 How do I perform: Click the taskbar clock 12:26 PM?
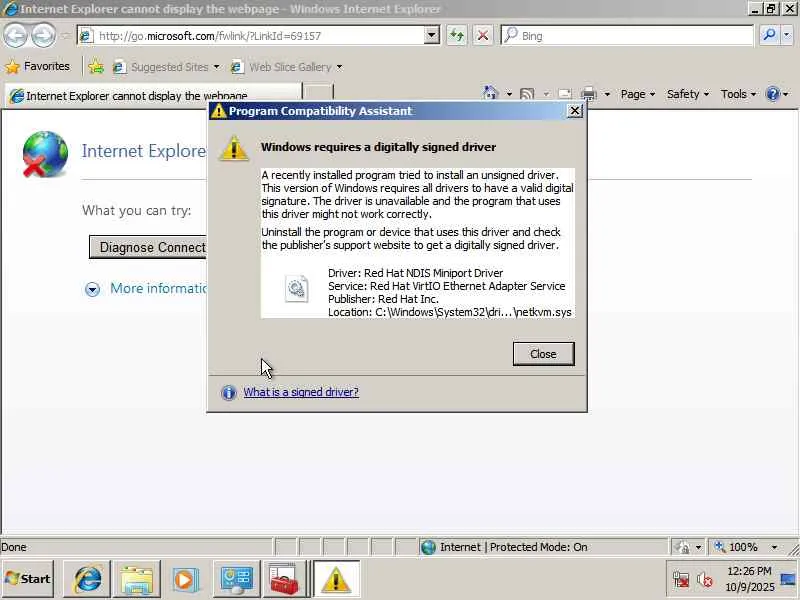pyautogui.click(x=749, y=571)
